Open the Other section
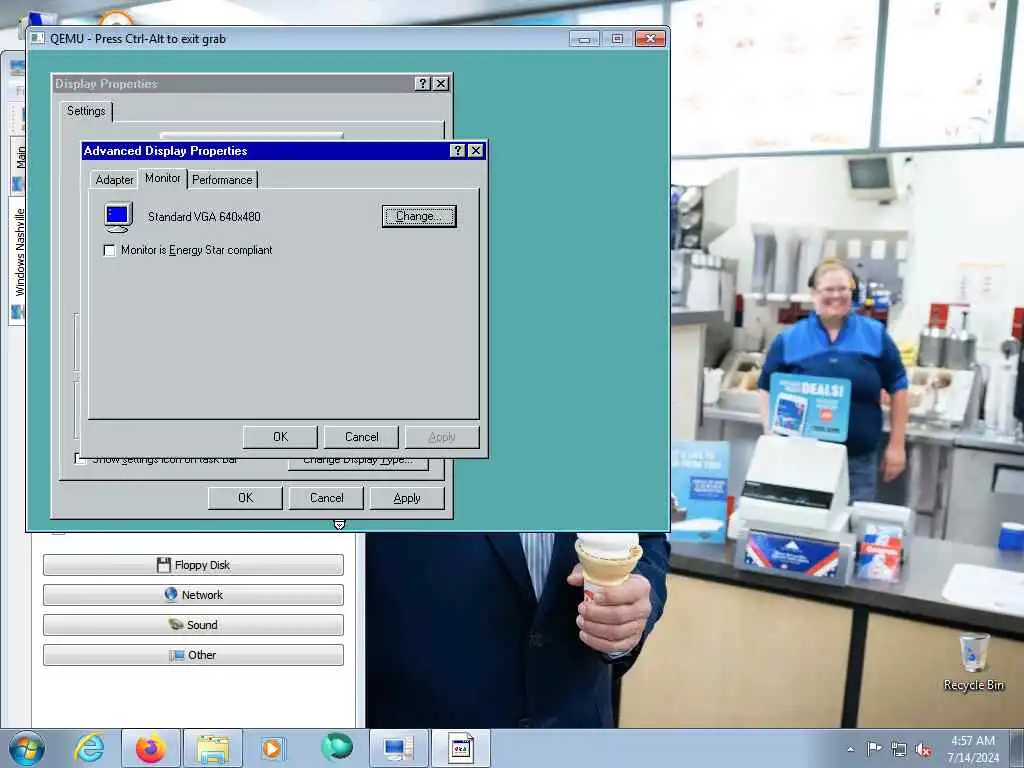 tap(193, 655)
